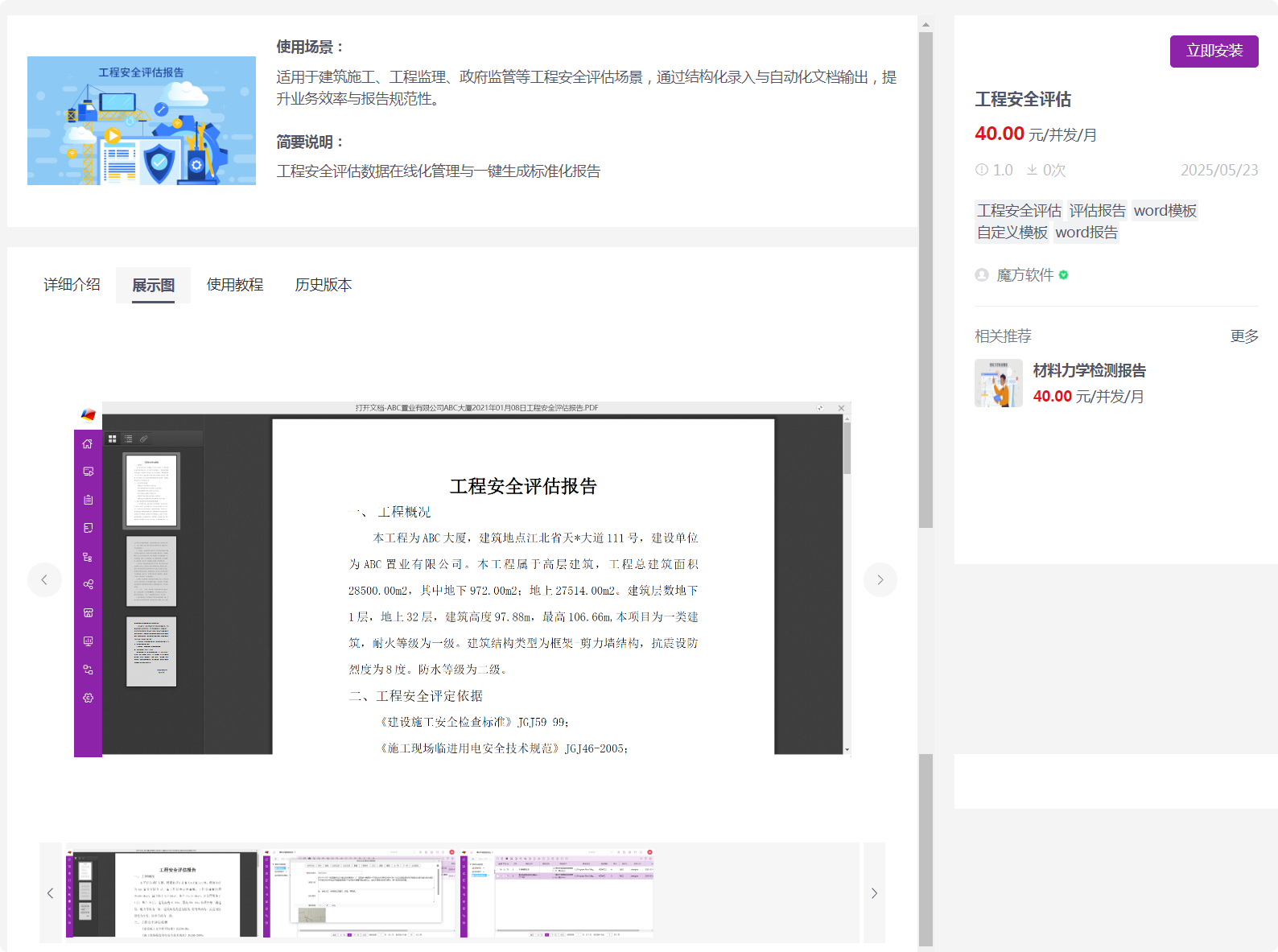Click the download count icon beside 0次
The image size is (1278, 952).
[1032, 170]
